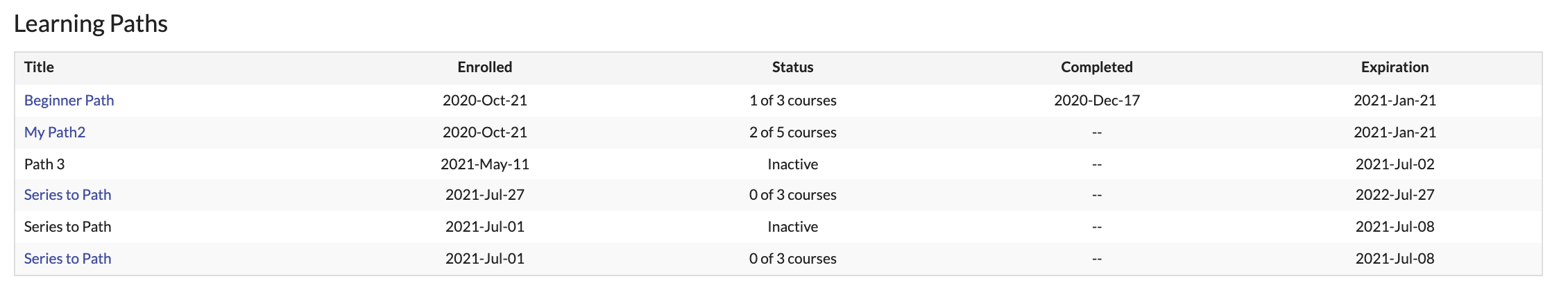Image resolution: width=1568 pixels, height=297 pixels.
Task: Click the Learning Paths heading
Action: [x=91, y=24]
